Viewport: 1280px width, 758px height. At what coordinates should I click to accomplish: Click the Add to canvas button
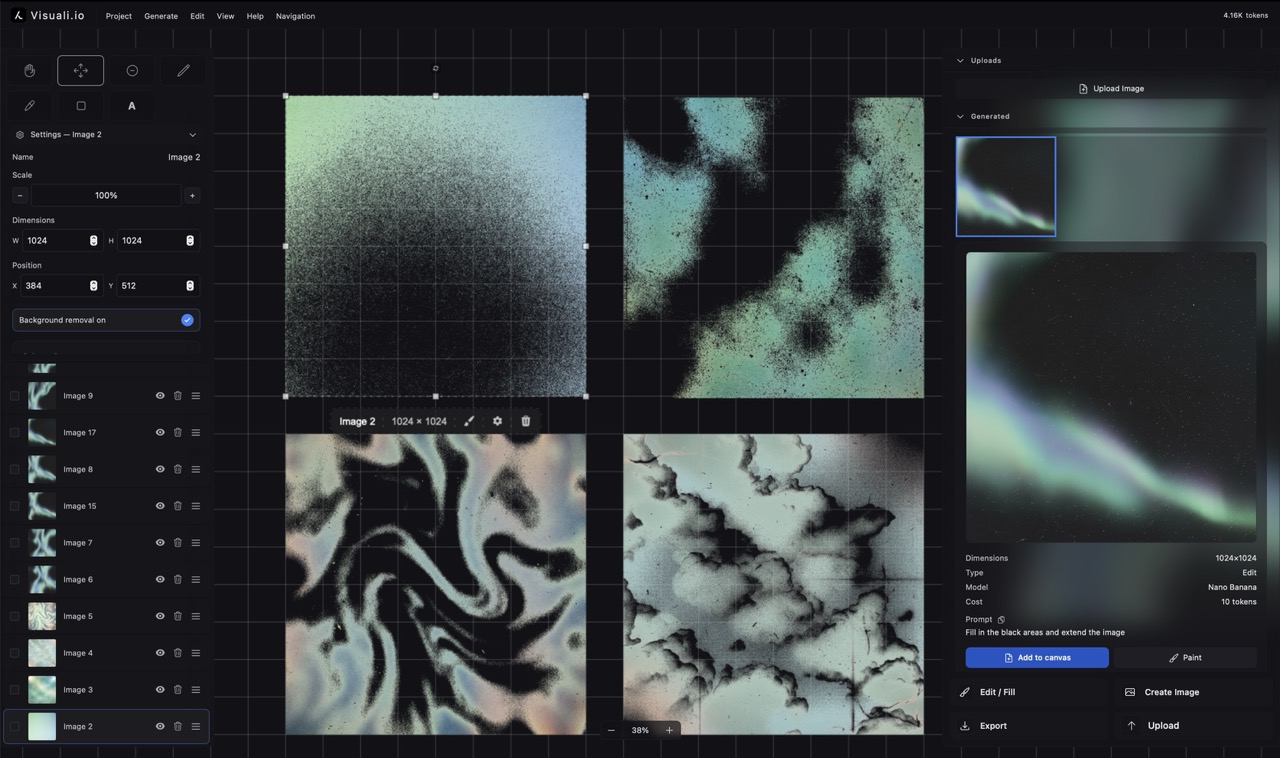pos(1036,657)
